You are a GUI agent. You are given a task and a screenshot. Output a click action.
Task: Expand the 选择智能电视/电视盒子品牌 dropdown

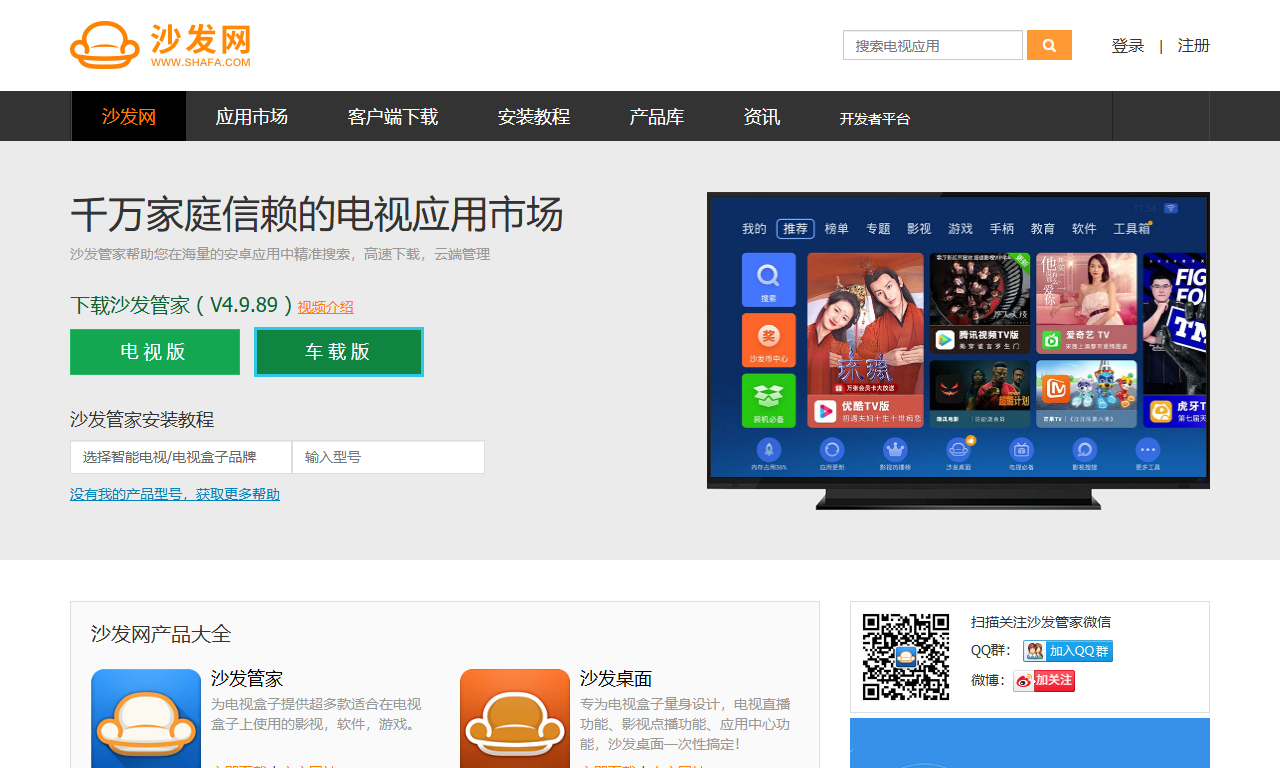point(181,457)
